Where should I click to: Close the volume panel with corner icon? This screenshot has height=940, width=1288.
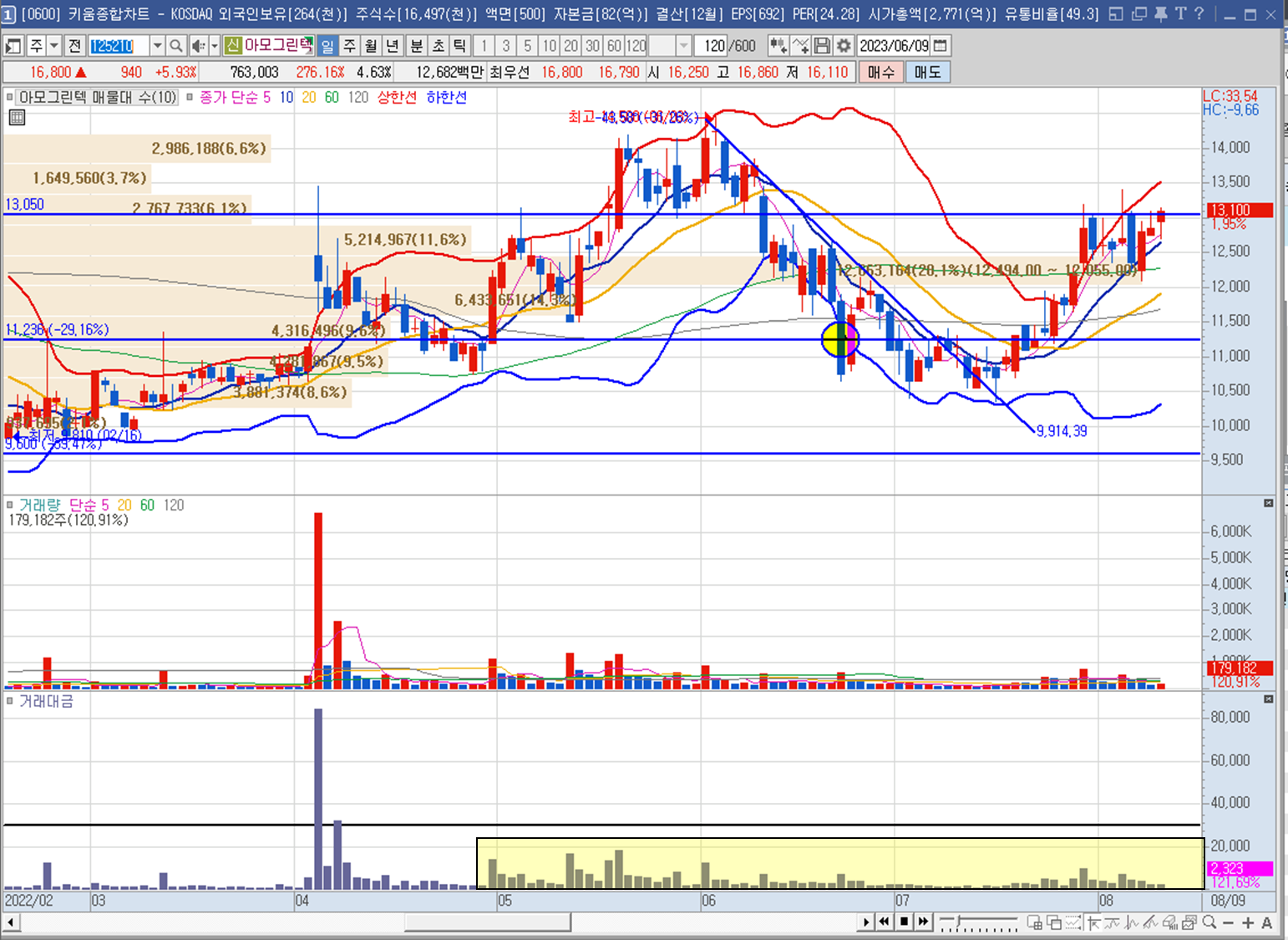(1268, 503)
